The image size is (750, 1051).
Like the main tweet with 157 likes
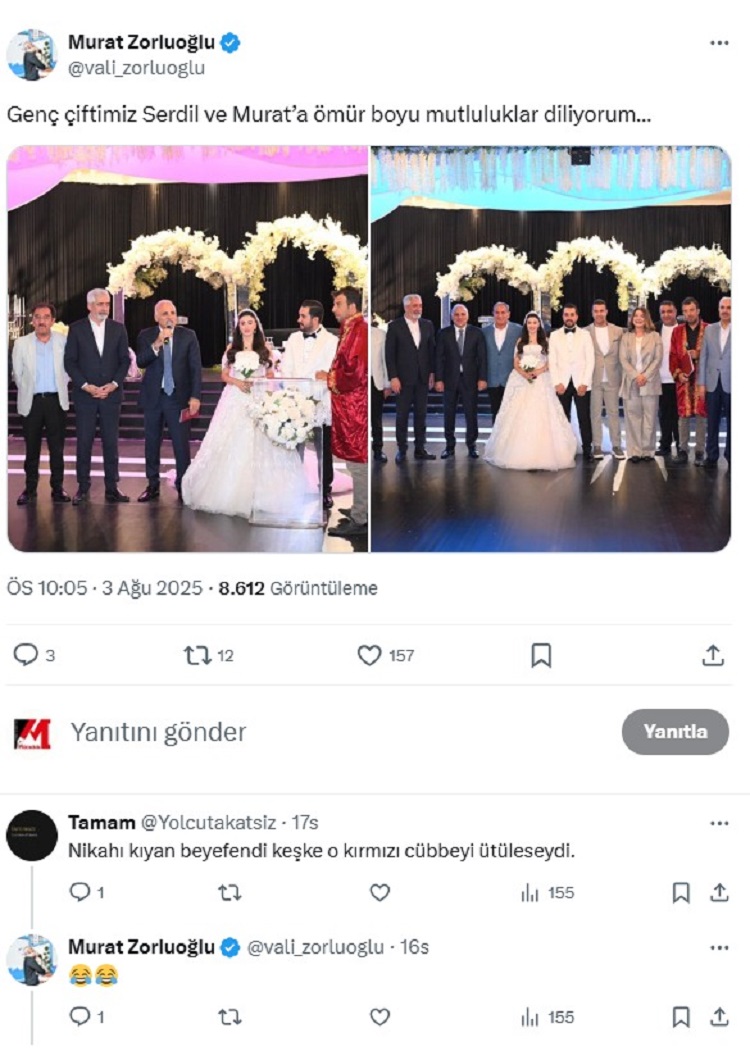click(x=369, y=655)
